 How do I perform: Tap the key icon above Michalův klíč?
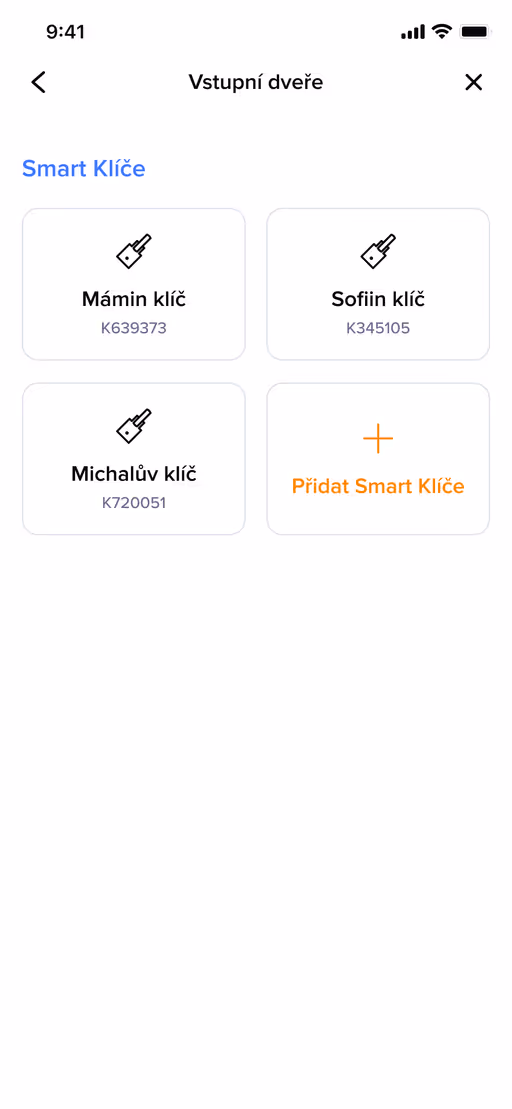click(x=134, y=426)
